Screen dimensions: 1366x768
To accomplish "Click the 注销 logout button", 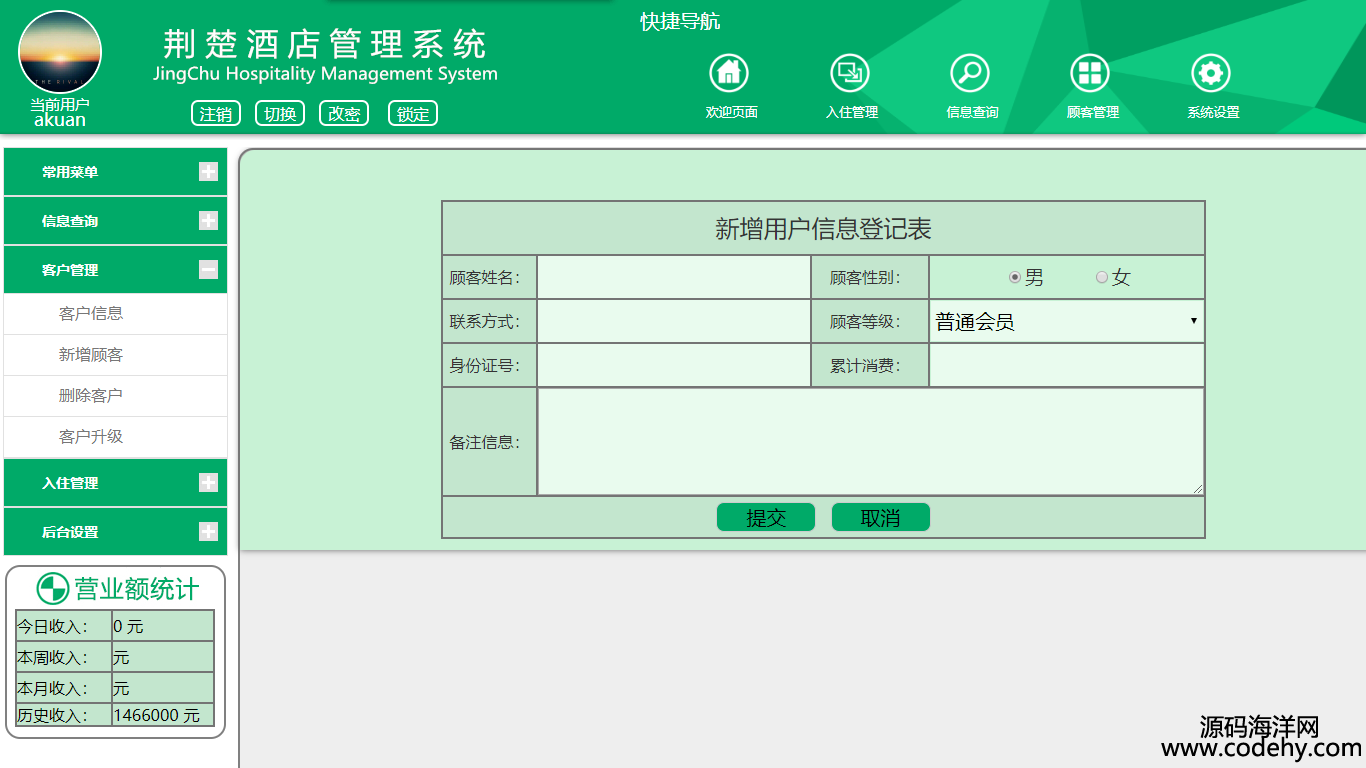I will click(x=216, y=114).
